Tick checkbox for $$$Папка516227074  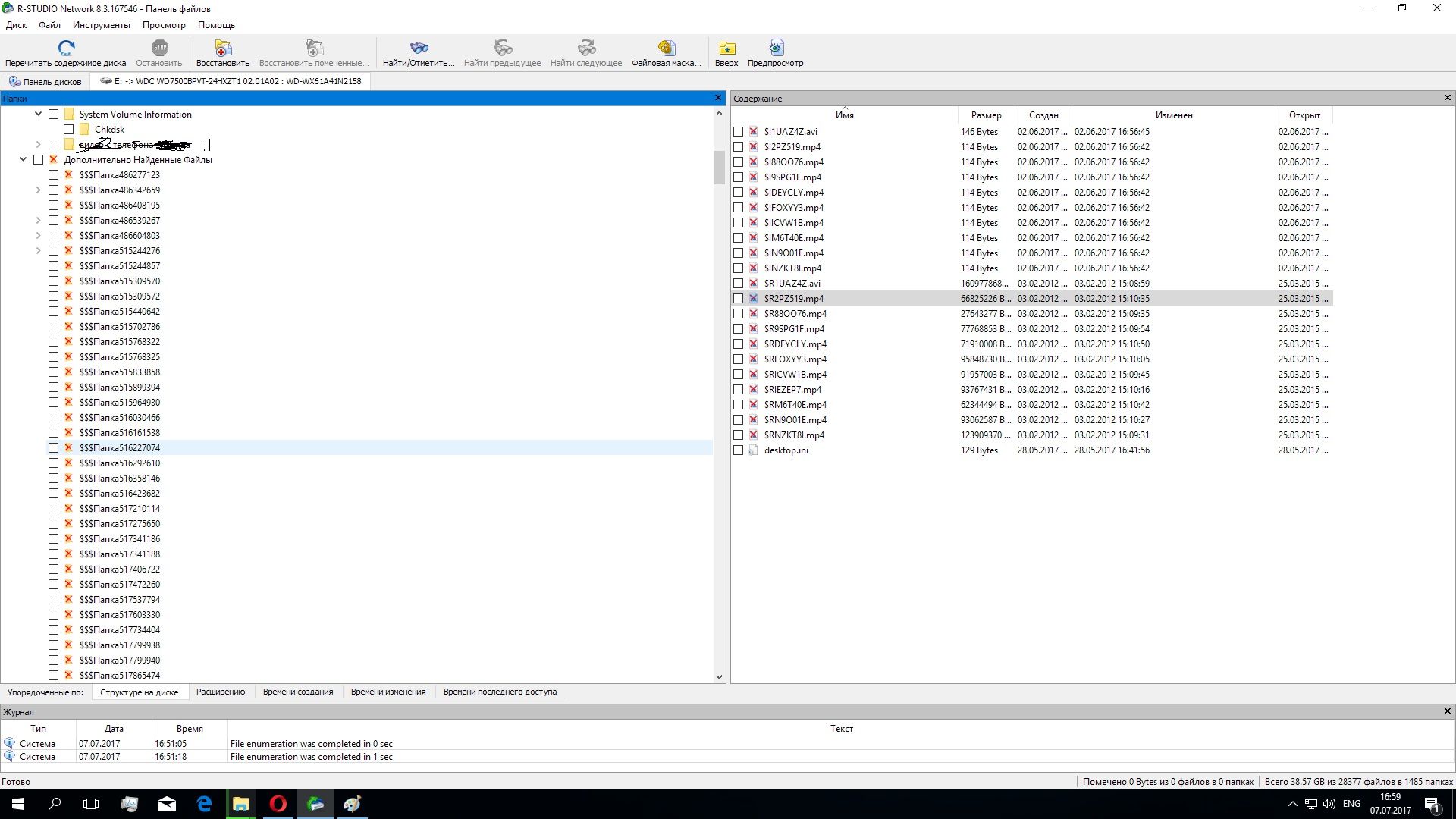pos(53,447)
